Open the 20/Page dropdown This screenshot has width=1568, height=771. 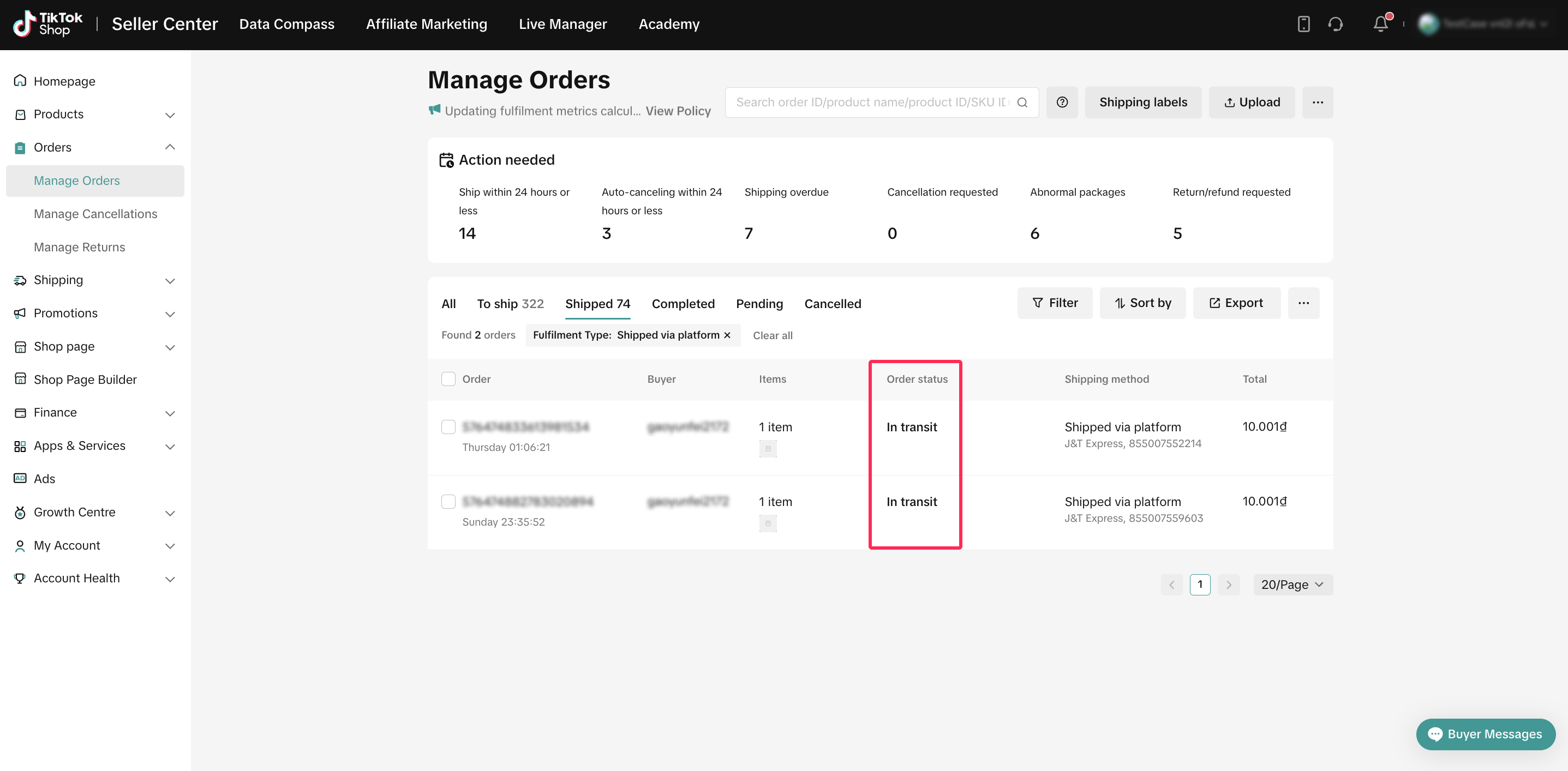tap(1292, 585)
